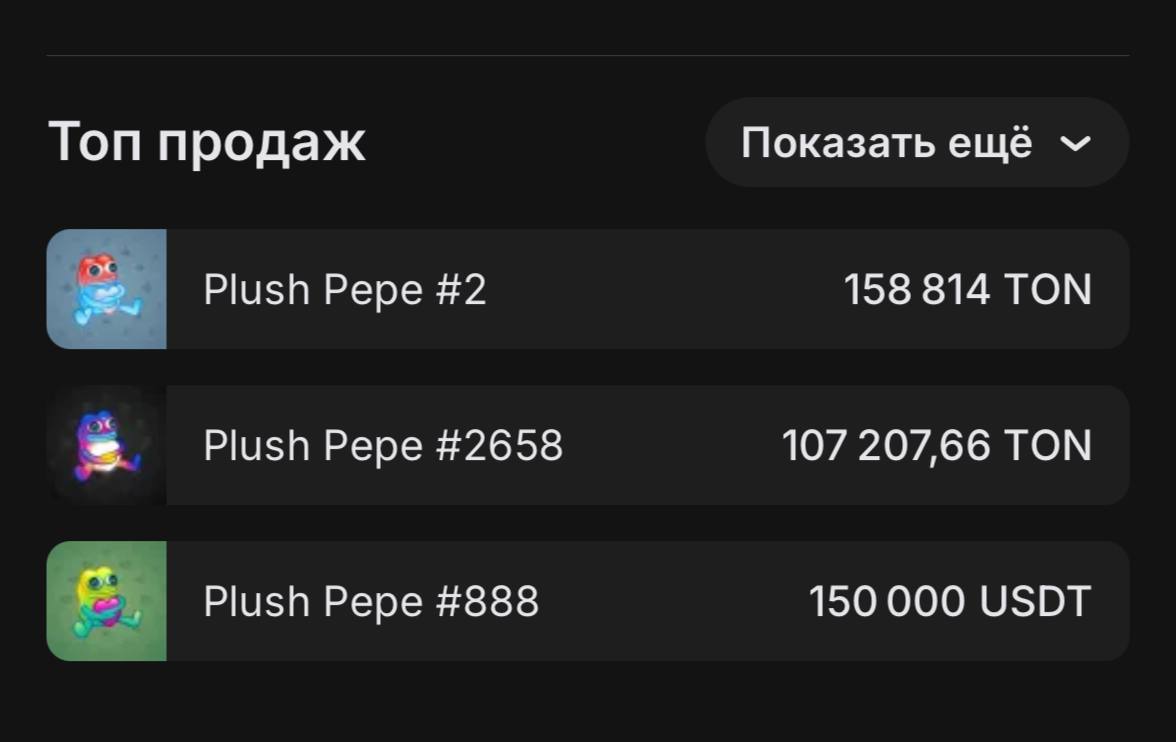Click the 158 814 sale amount
The height and width of the screenshot is (742, 1176).
pos(917,290)
